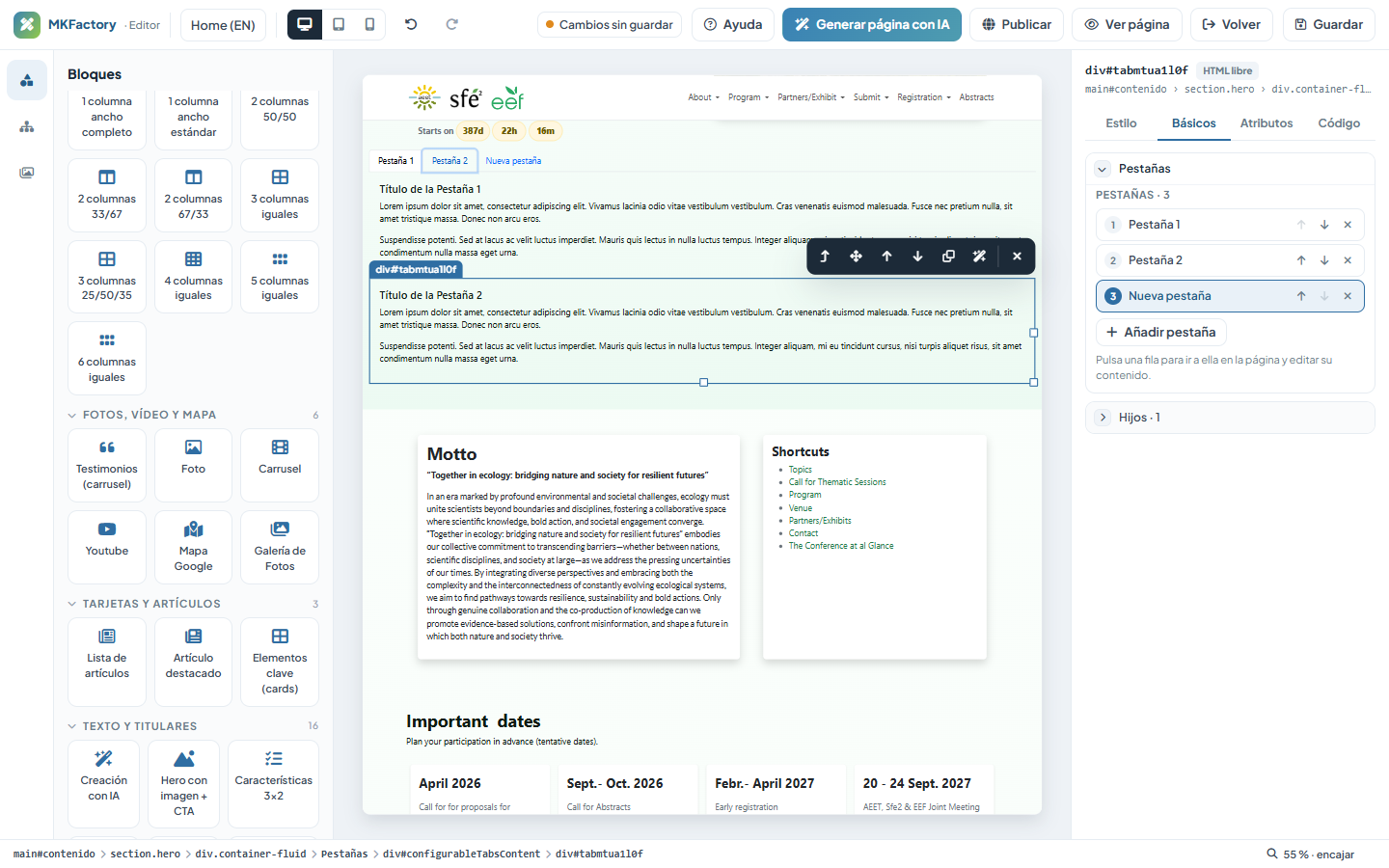
Task: Remove Pestaña 2 from the tab list
Action: pos(1348,260)
